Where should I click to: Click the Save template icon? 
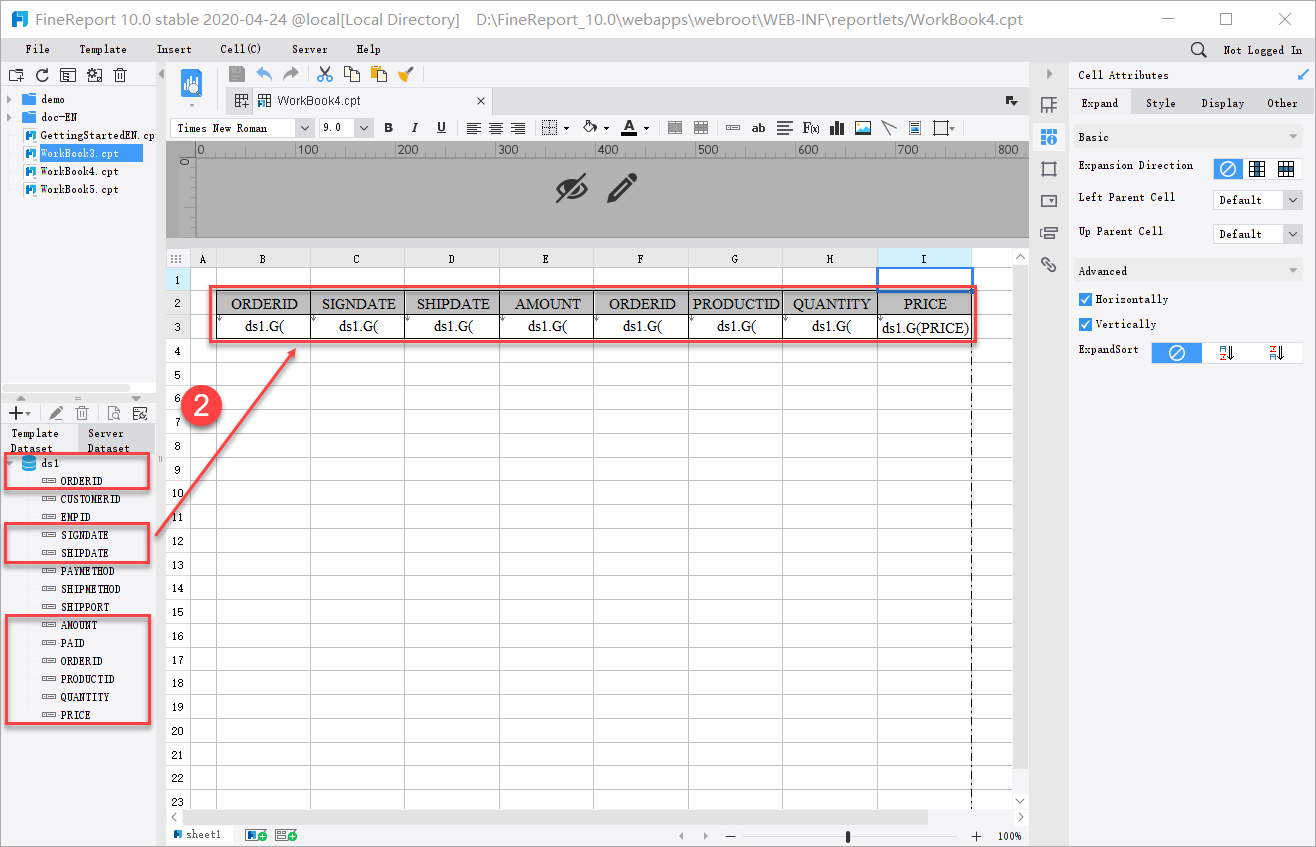(x=237, y=73)
